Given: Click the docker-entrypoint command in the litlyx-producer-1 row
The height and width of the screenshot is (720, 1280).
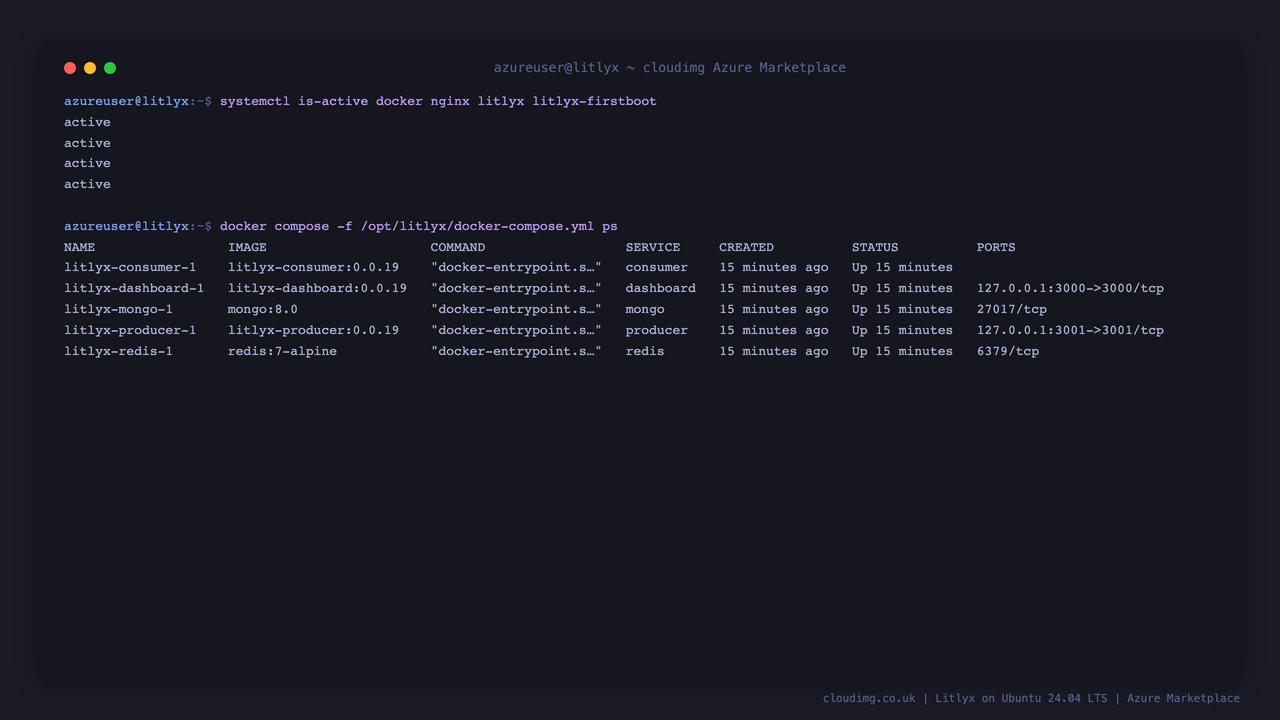Looking at the screenshot, I should [516, 330].
